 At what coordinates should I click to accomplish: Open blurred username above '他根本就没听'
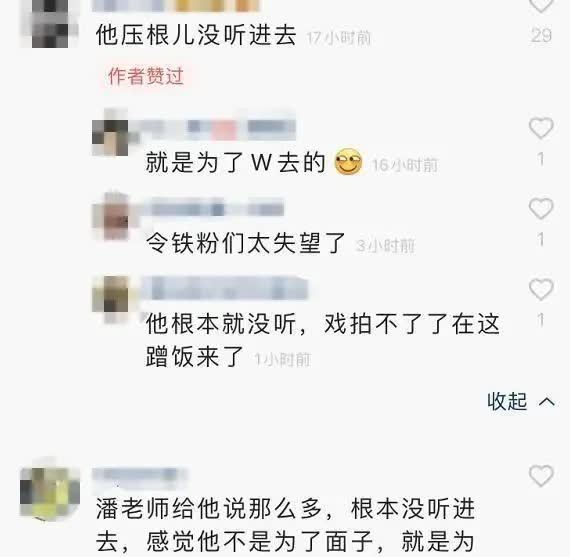click(x=225, y=289)
